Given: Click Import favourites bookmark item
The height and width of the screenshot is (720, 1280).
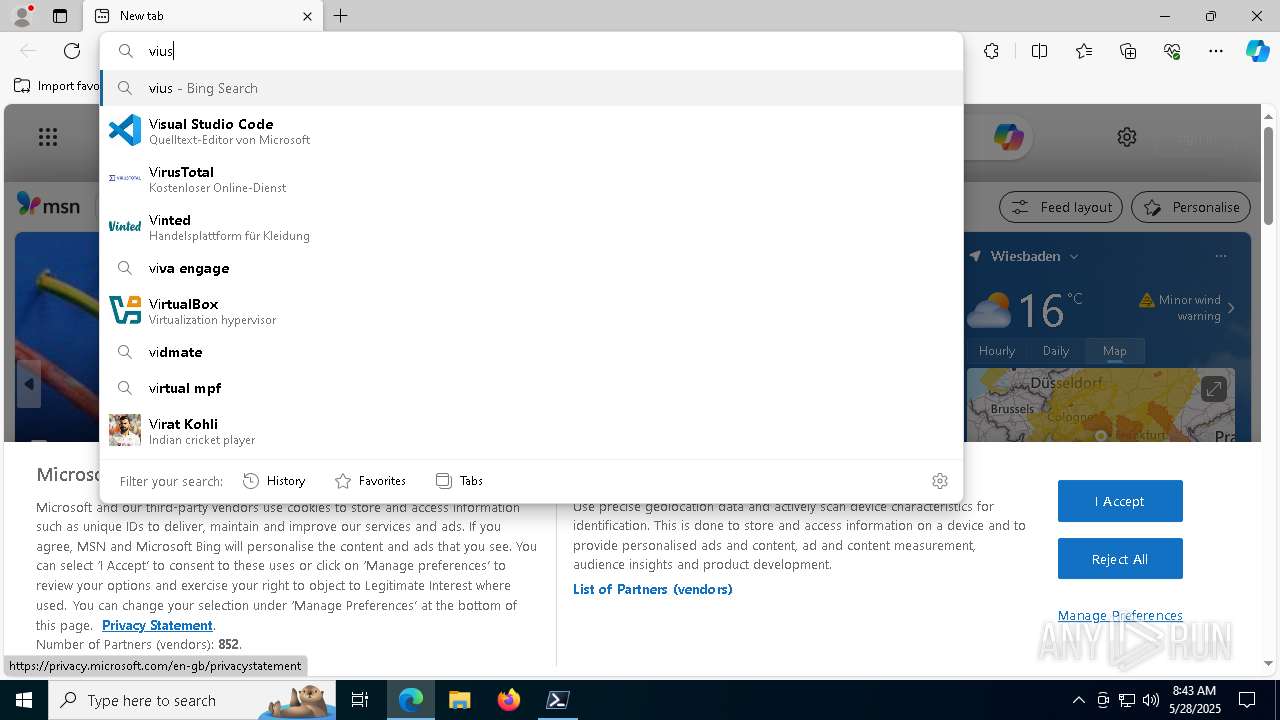Looking at the screenshot, I should click(x=57, y=86).
